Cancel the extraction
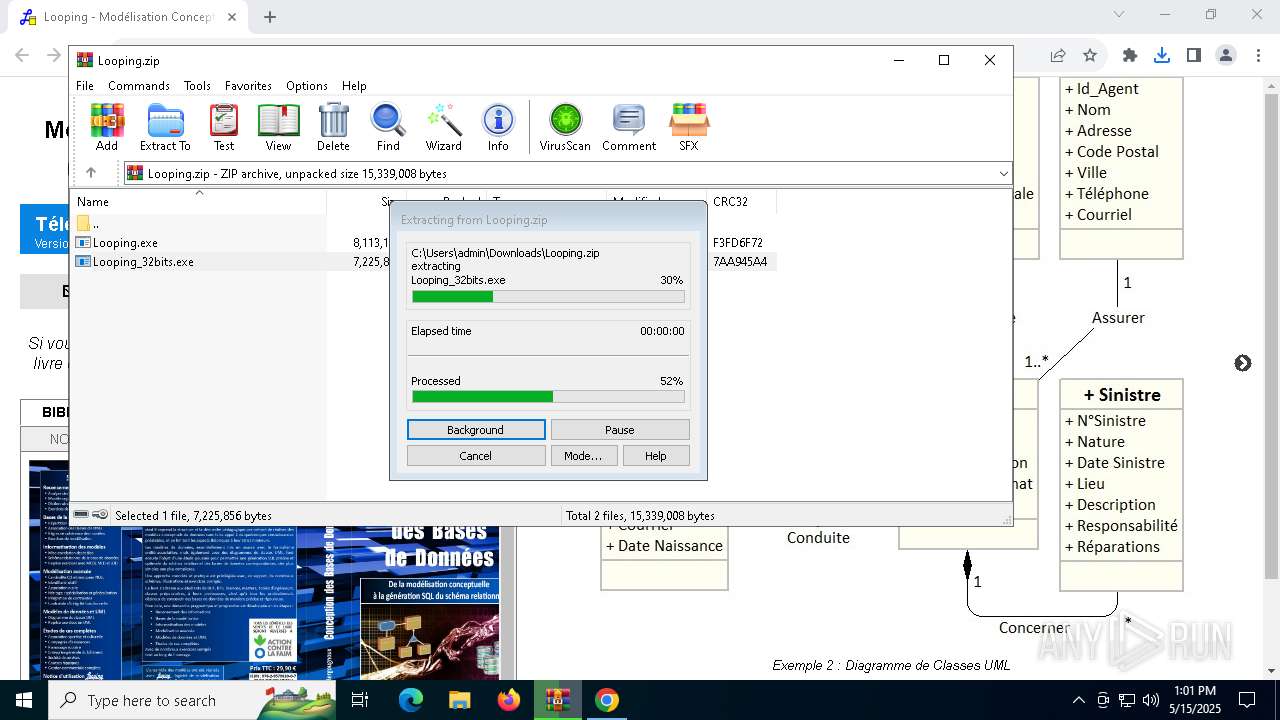Viewport: 1280px width, 720px height. [x=476, y=456]
